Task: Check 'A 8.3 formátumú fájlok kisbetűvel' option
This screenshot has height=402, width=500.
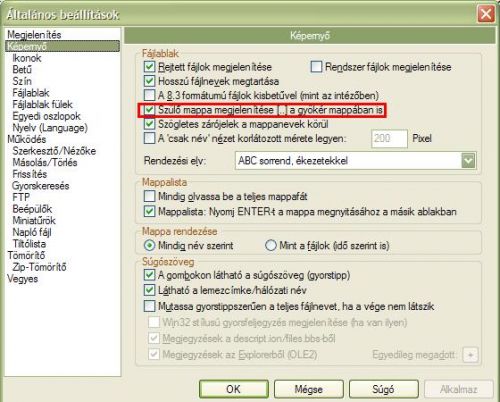Action: [149, 95]
